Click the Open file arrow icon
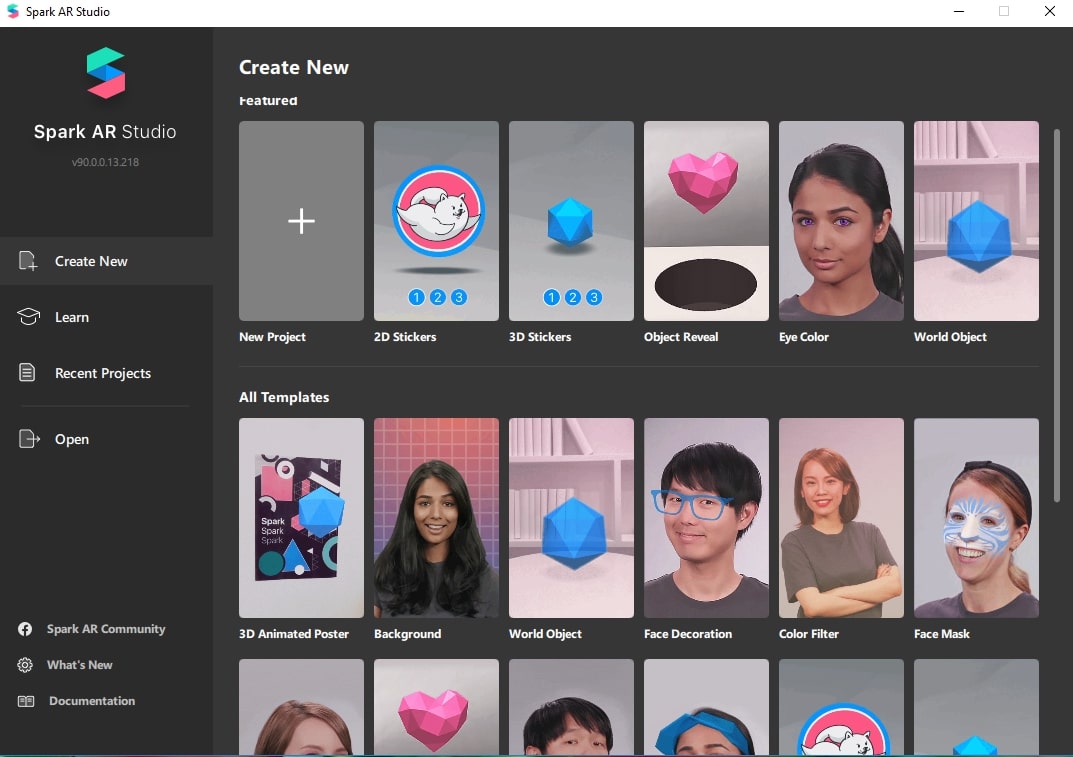This screenshot has height=757, width=1073. point(29,439)
